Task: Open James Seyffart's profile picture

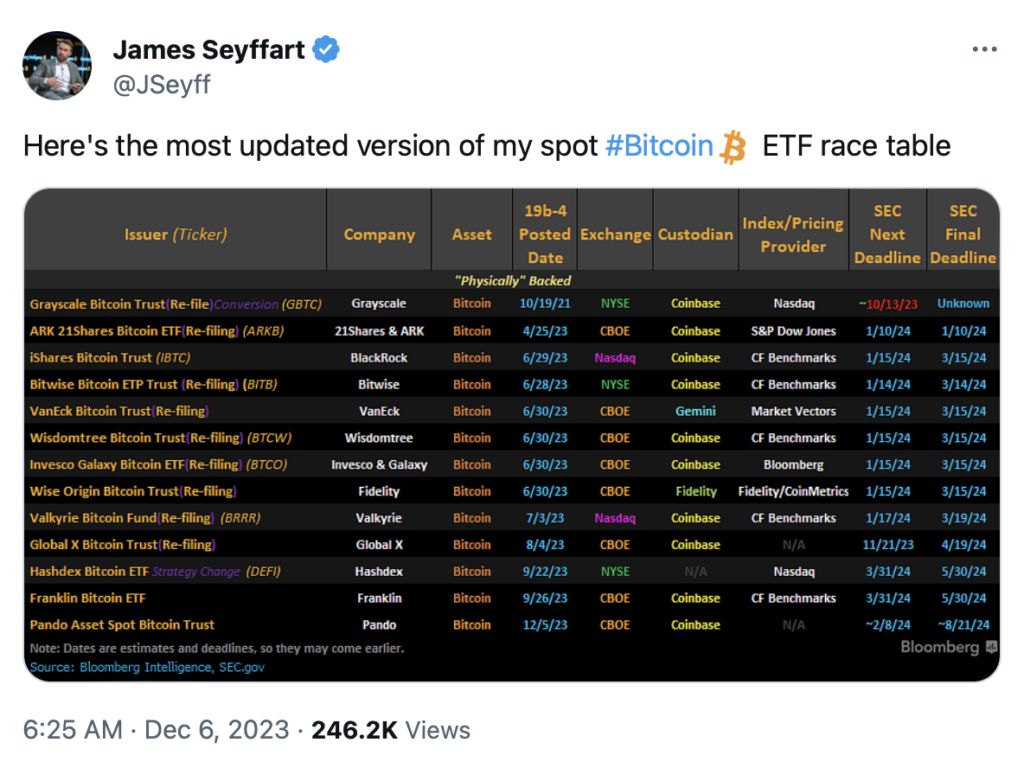Action: (57, 65)
